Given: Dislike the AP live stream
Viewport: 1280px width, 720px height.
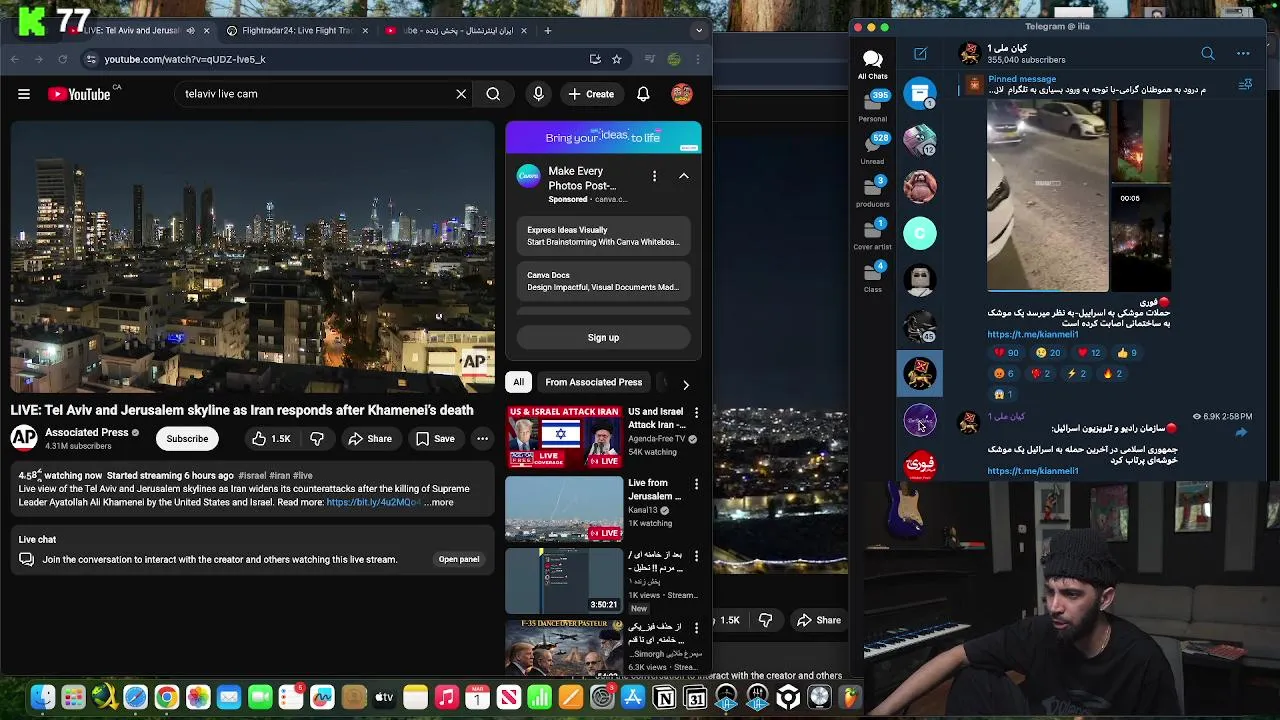Looking at the screenshot, I should 317,439.
